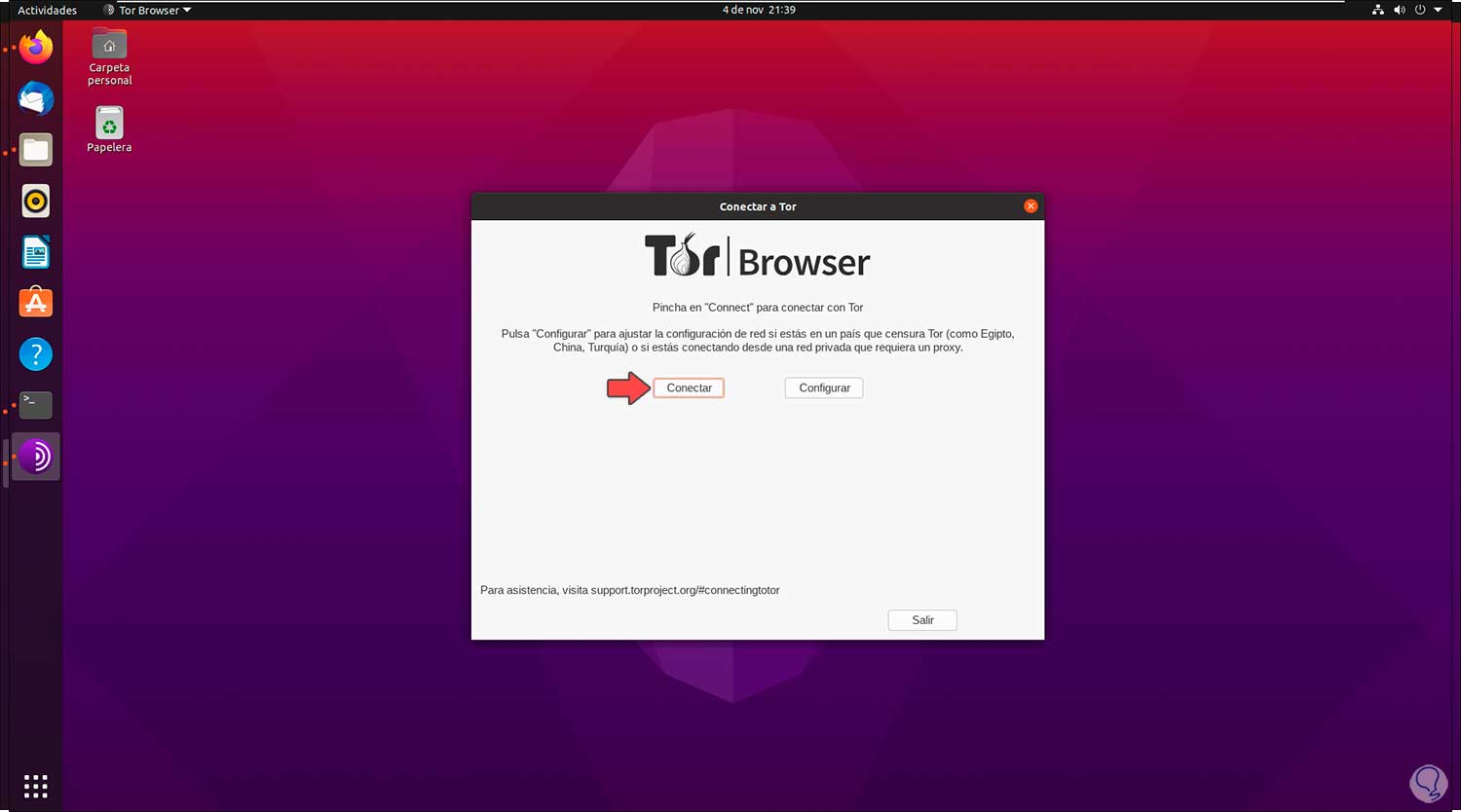Open the Help icon in dock

pos(36,354)
